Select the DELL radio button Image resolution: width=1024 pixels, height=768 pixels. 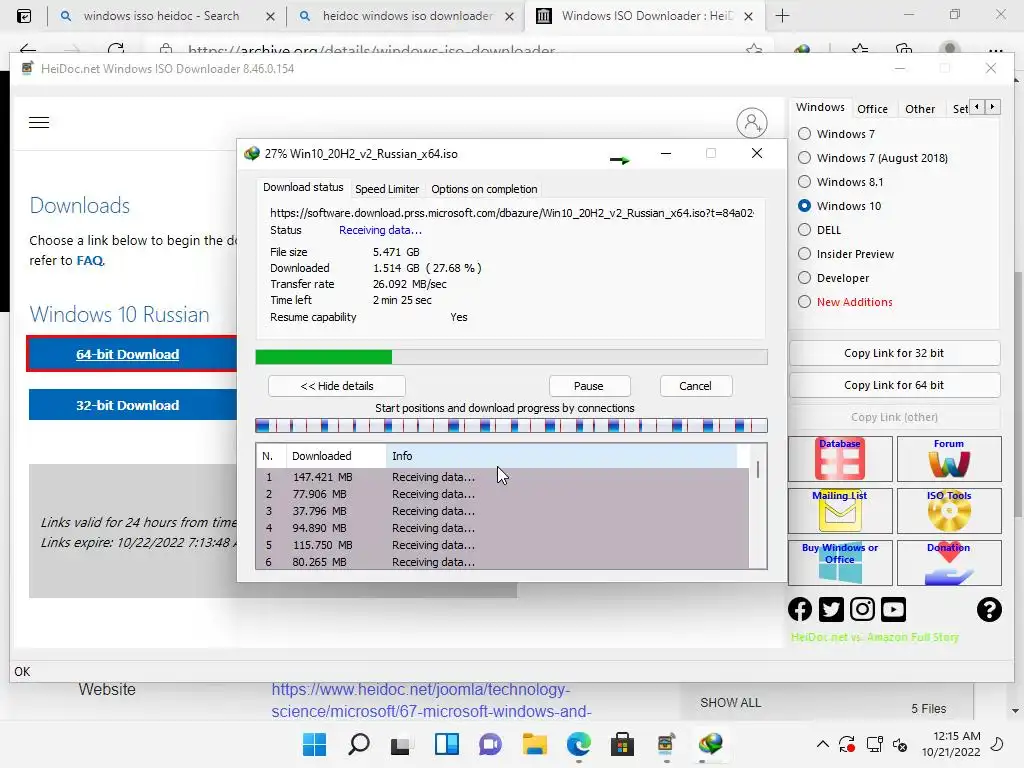click(805, 230)
